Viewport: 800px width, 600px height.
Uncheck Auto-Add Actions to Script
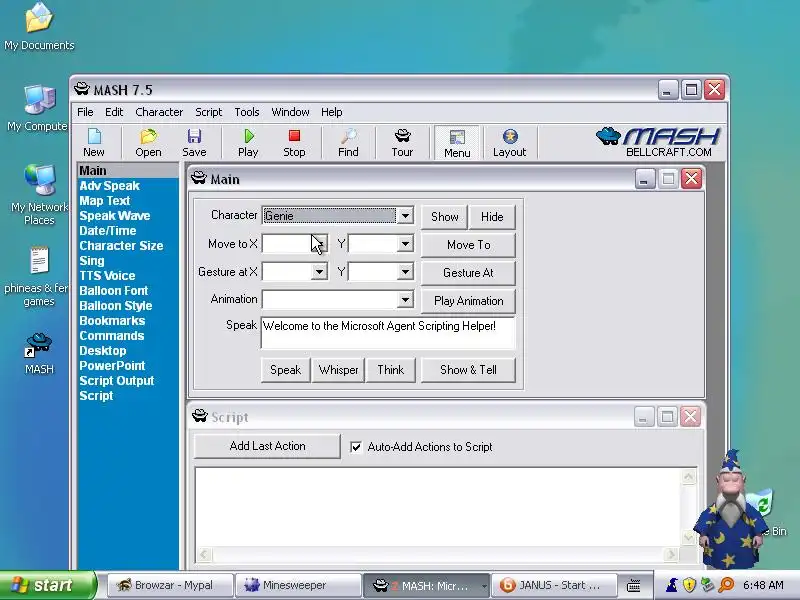point(356,447)
